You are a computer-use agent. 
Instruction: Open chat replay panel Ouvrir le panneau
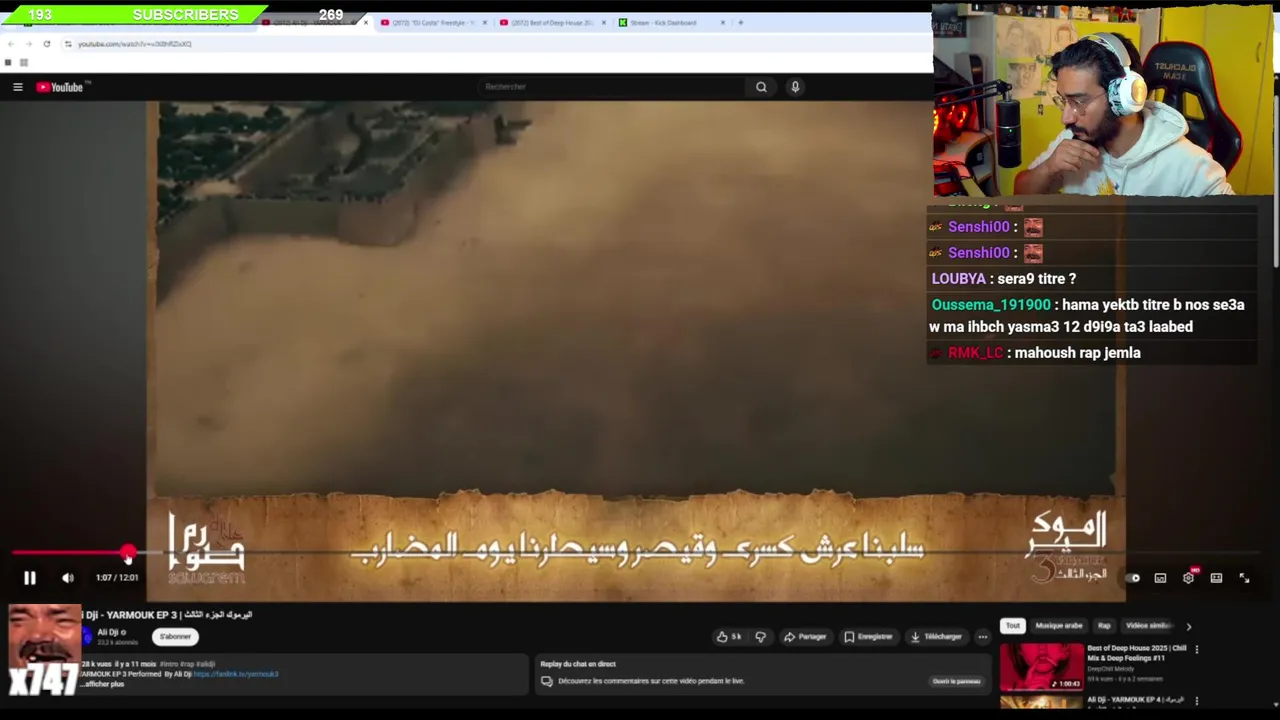pos(956,681)
